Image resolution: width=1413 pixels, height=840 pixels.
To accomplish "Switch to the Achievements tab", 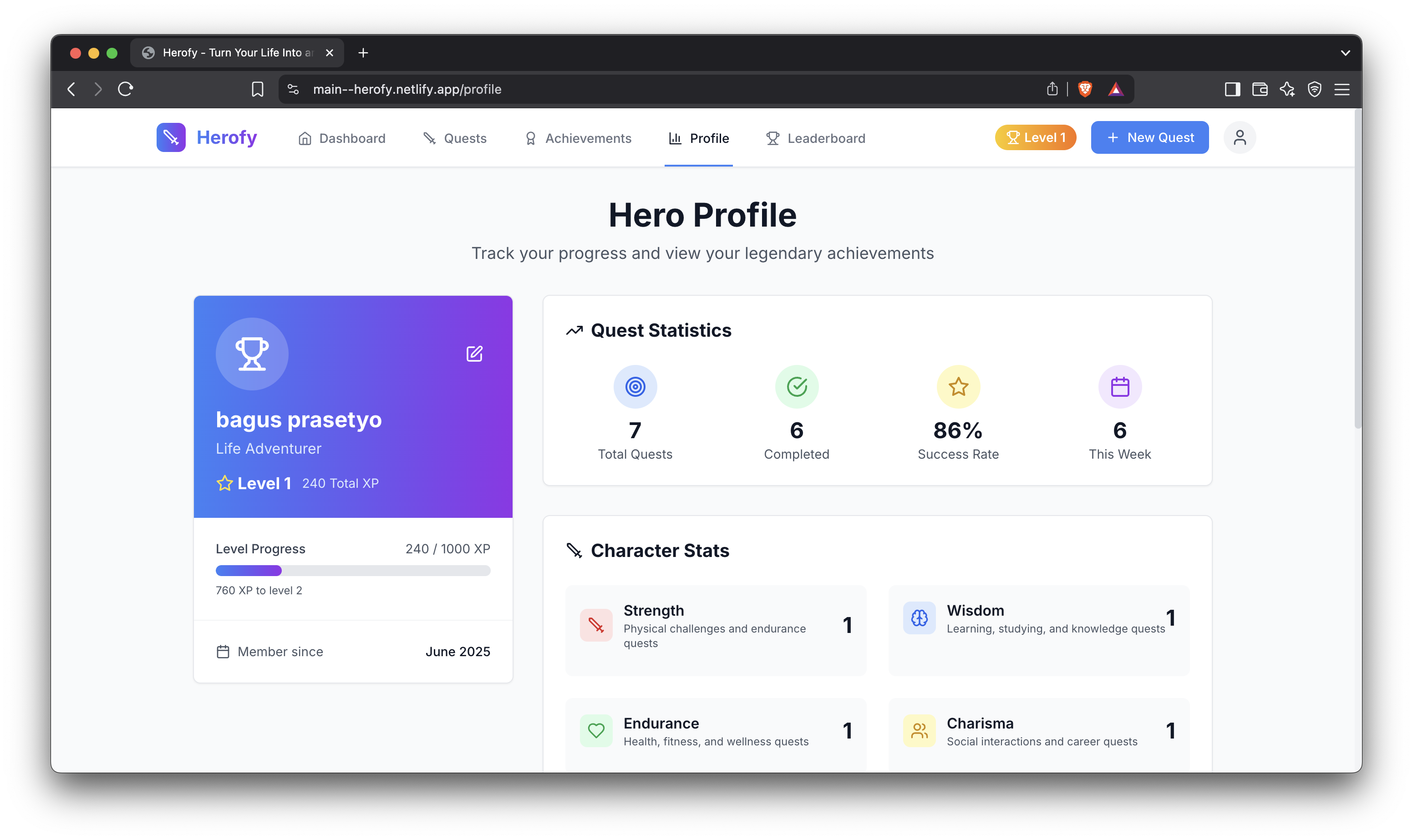I will [x=577, y=138].
